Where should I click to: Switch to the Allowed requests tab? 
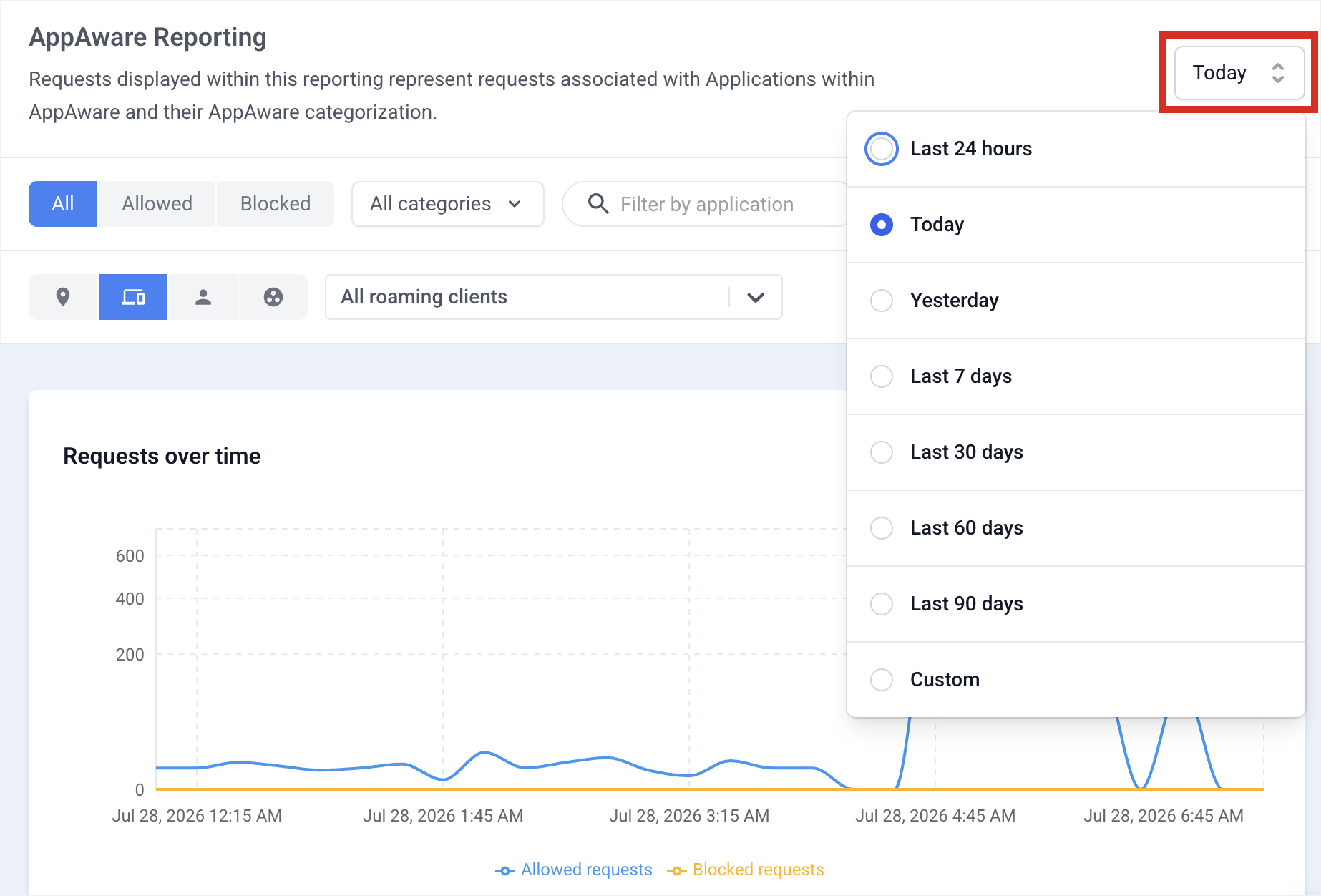(x=157, y=204)
